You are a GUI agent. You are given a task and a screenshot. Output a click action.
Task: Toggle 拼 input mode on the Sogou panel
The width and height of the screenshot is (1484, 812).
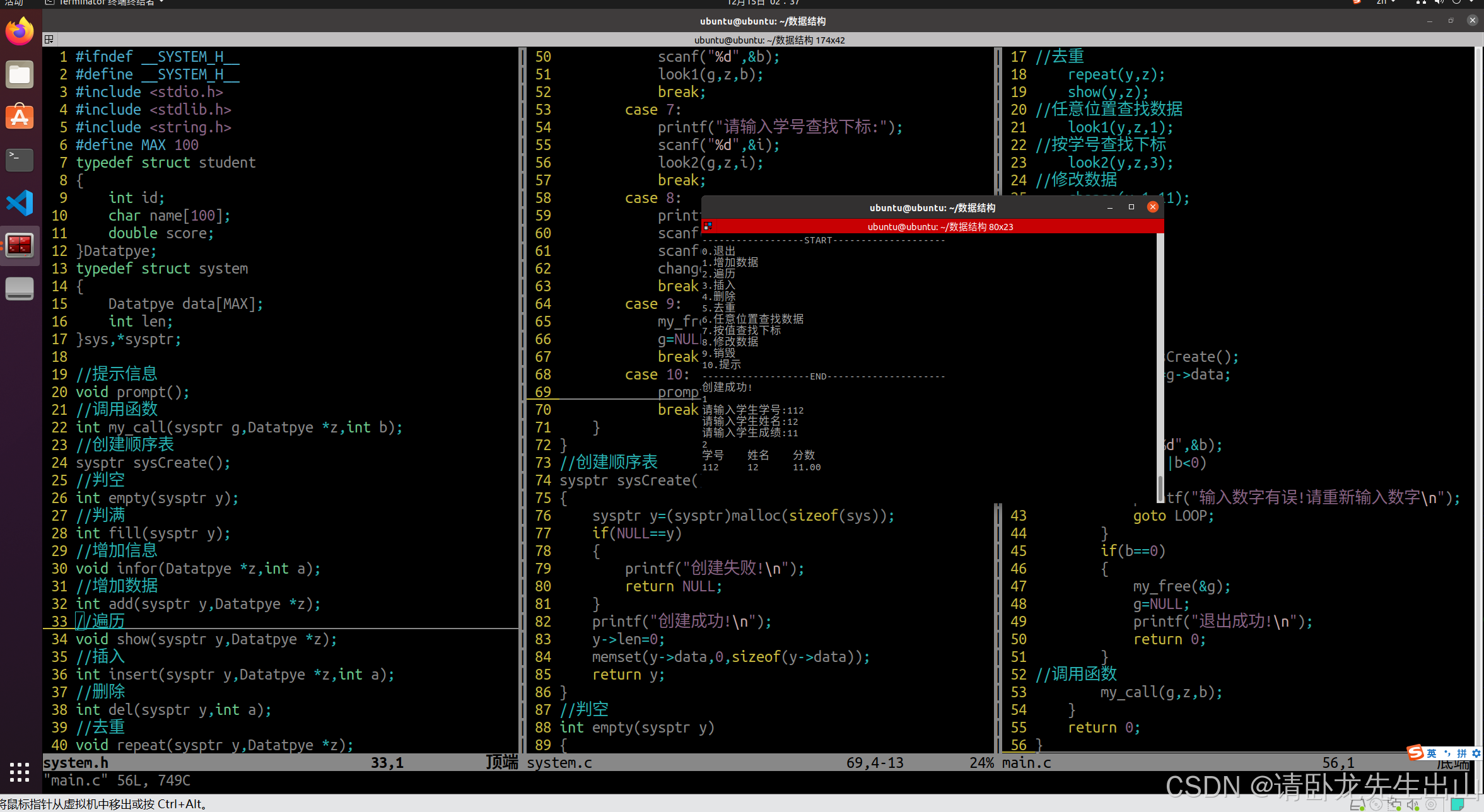point(1461,753)
